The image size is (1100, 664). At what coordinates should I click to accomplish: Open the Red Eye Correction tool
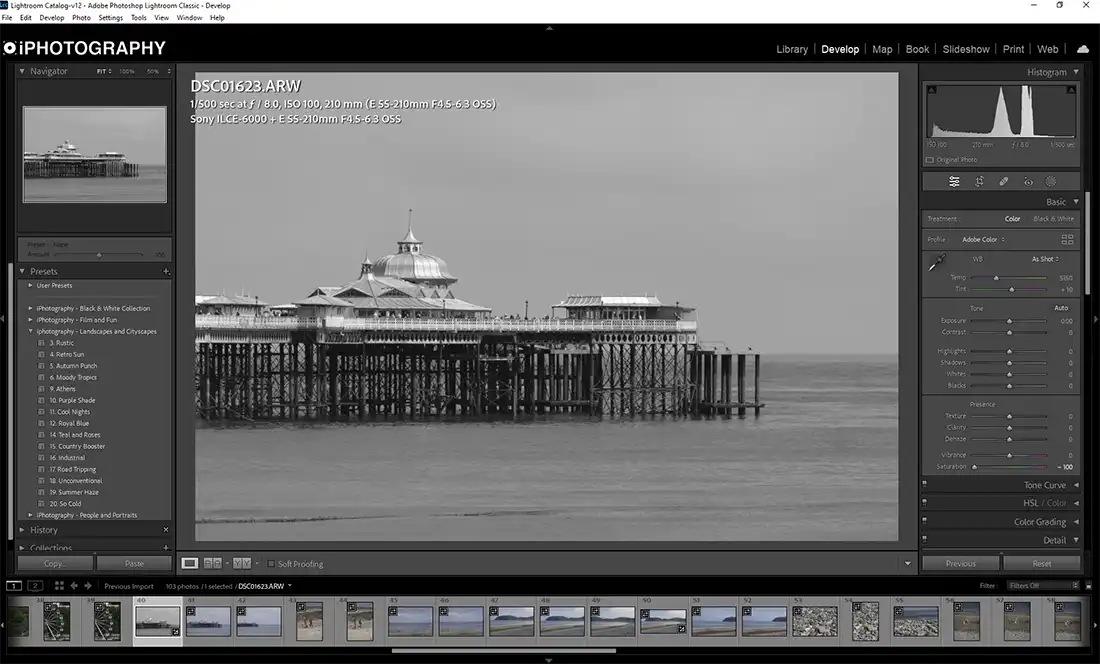point(1029,181)
